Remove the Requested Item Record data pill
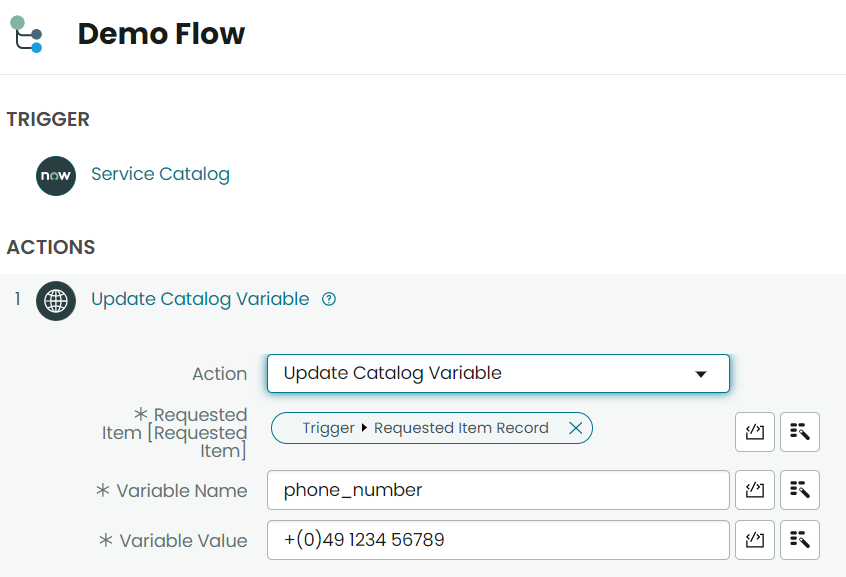Screen dimensions: 846x577 point(575,428)
